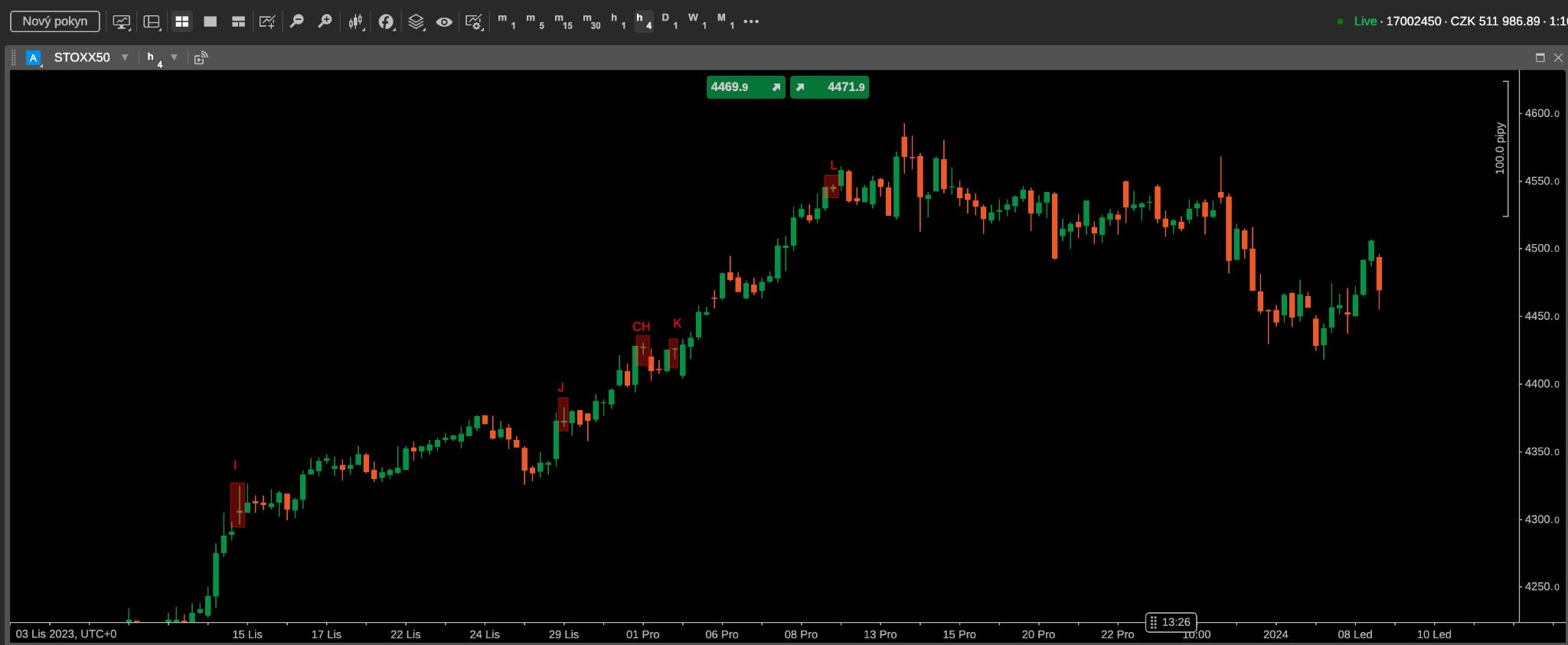Open the monitor chart-mode dropdown icon
The image size is (1568, 645).
(x=122, y=22)
